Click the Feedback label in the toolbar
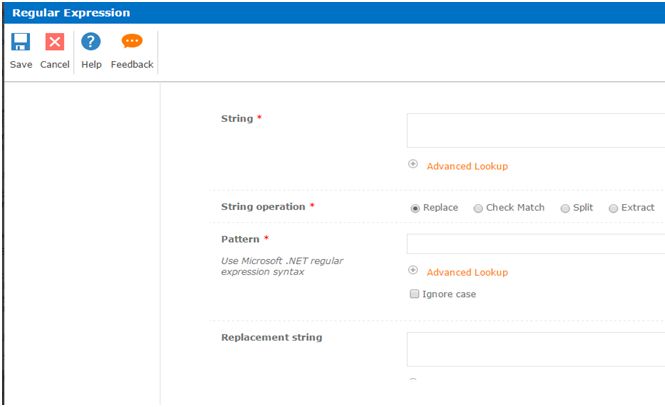 tap(132, 65)
